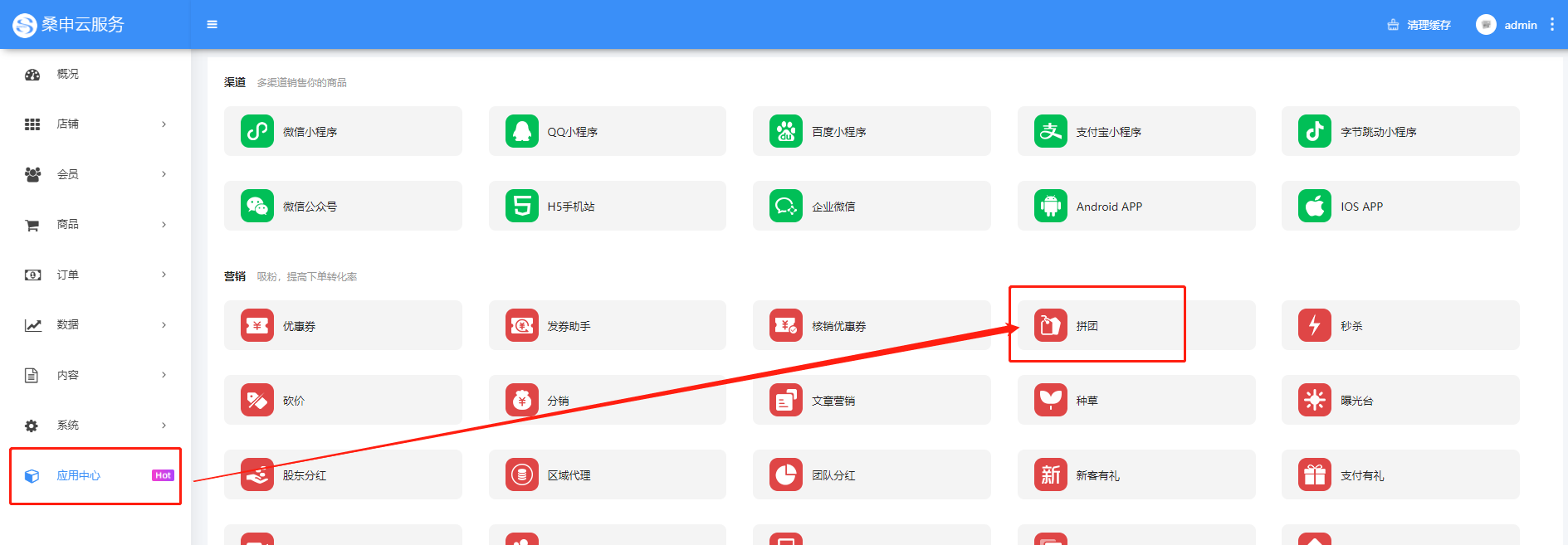Select 应用中心 in the sidebar
The image size is (1568, 545).
tap(95, 475)
